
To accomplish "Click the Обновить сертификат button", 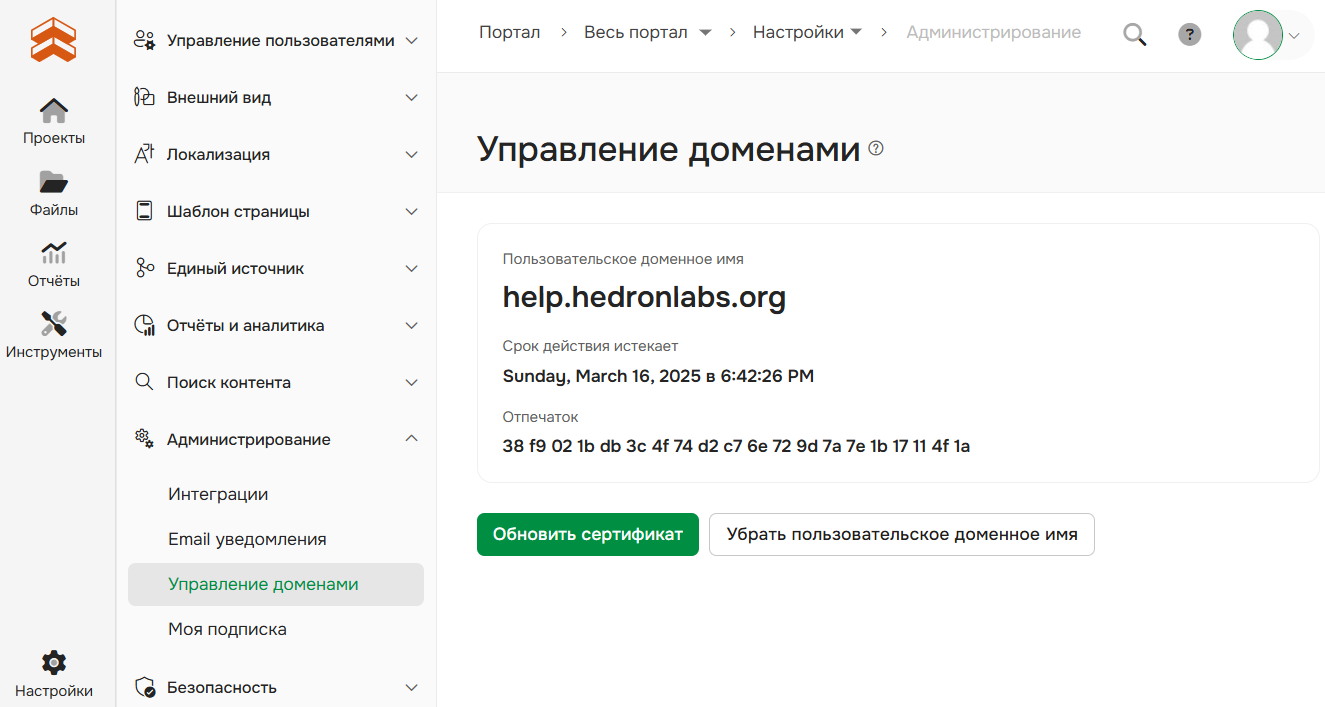I will click(587, 534).
